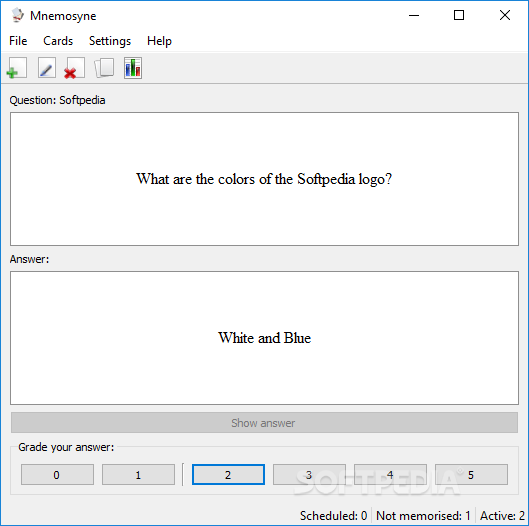
Task: Open the Settings menu
Action: 110,41
